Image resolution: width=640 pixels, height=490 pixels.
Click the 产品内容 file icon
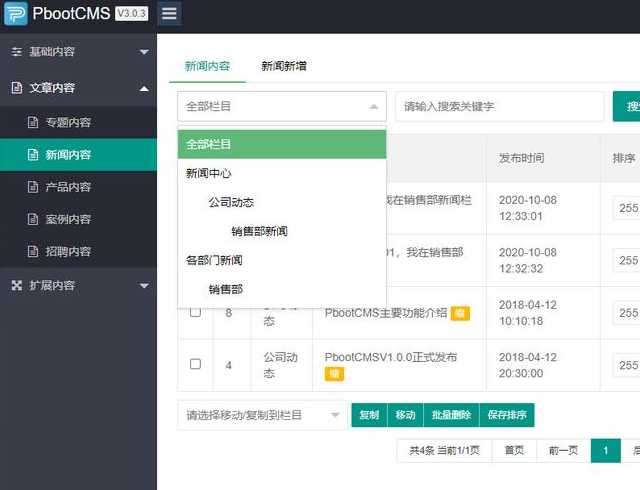(x=33, y=187)
